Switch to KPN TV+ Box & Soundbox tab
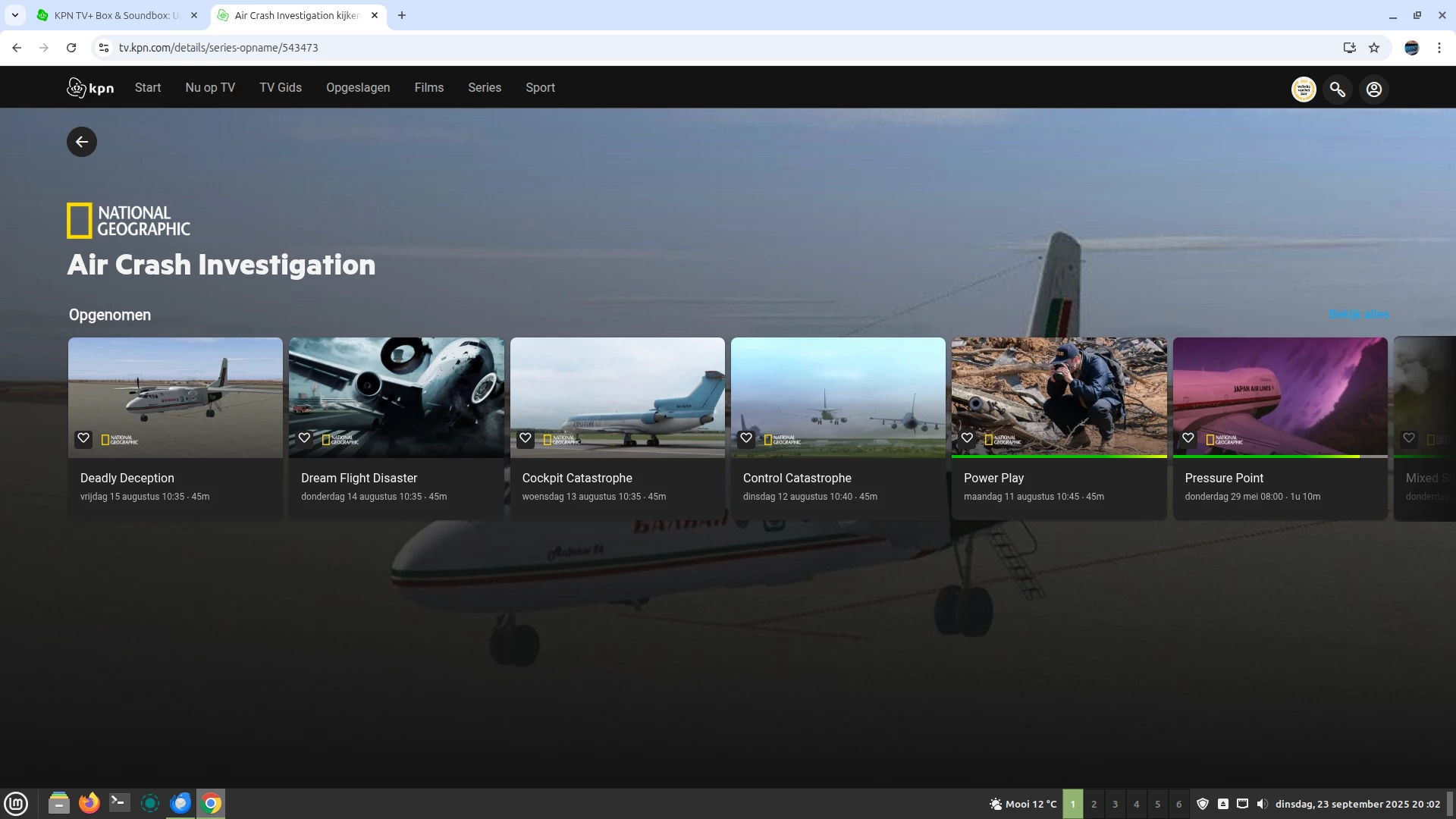 point(115,15)
